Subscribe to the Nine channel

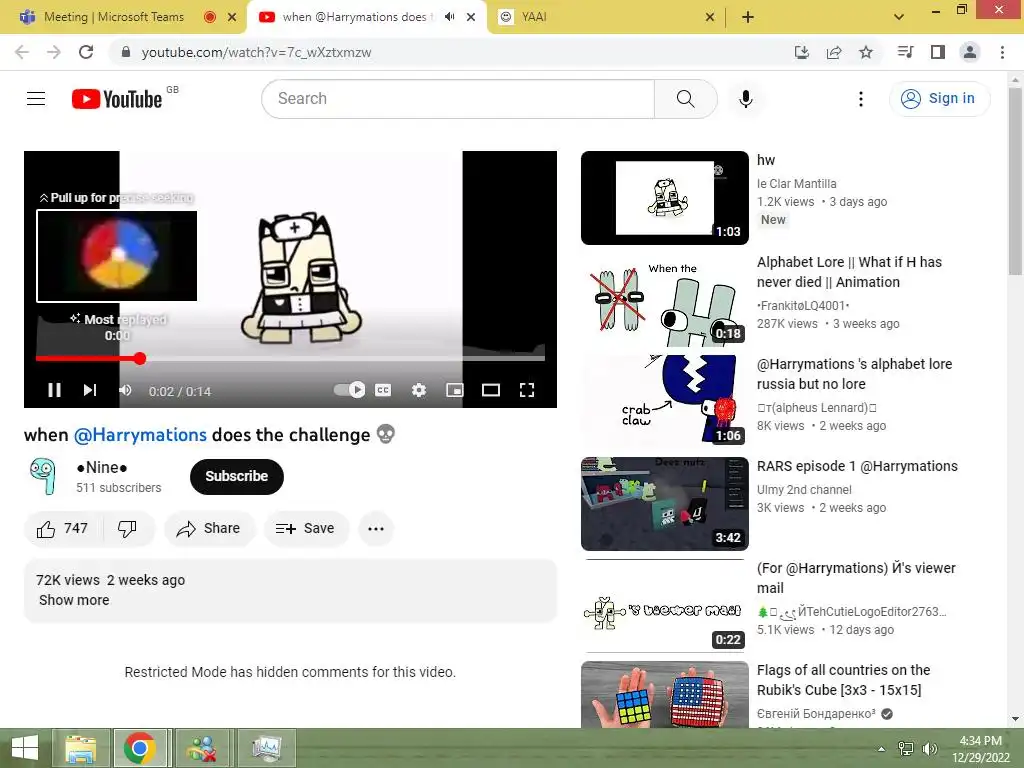pos(236,476)
